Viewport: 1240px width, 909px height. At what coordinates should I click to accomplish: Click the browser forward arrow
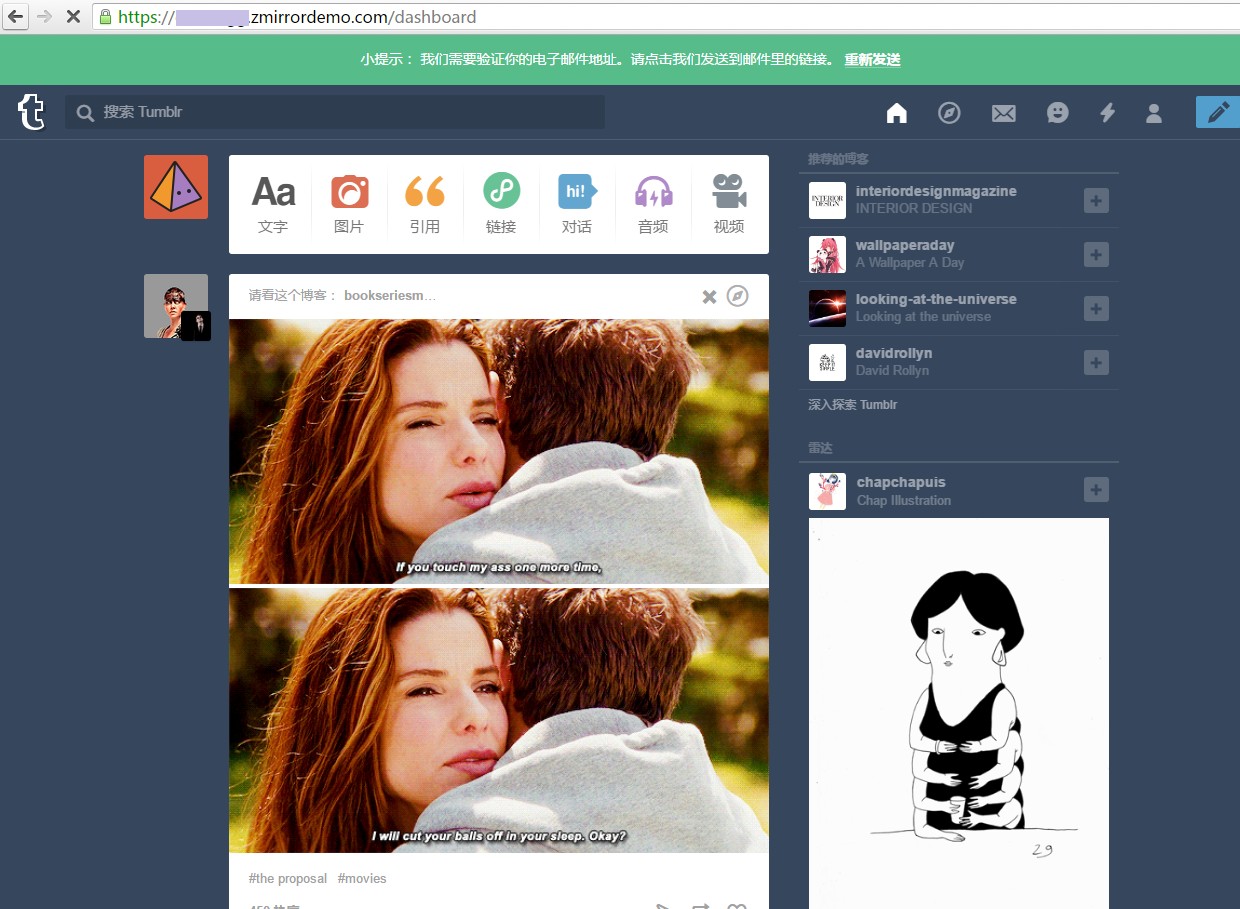pos(44,17)
